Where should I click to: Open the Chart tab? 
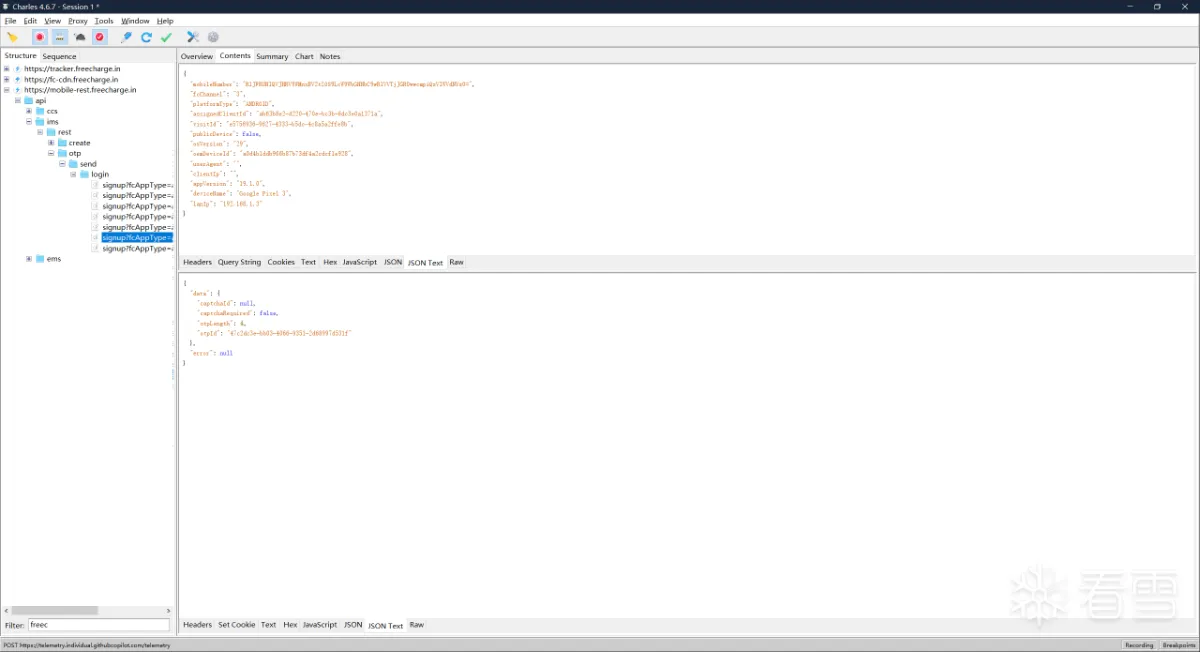point(304,56)
